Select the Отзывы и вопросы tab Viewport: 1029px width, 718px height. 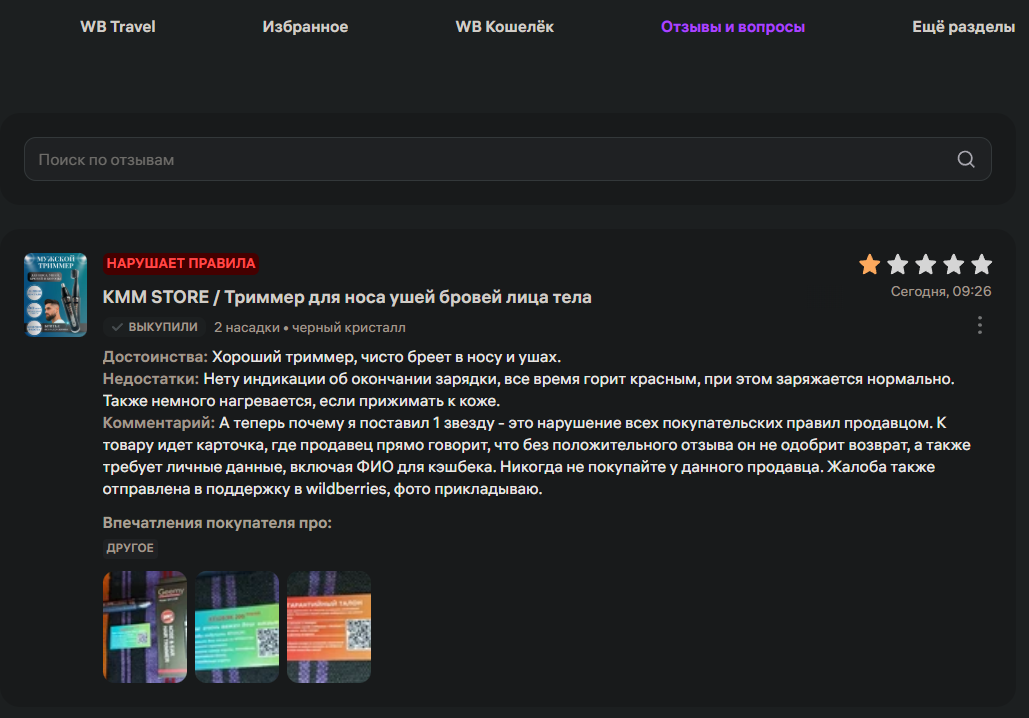(732, 27)
